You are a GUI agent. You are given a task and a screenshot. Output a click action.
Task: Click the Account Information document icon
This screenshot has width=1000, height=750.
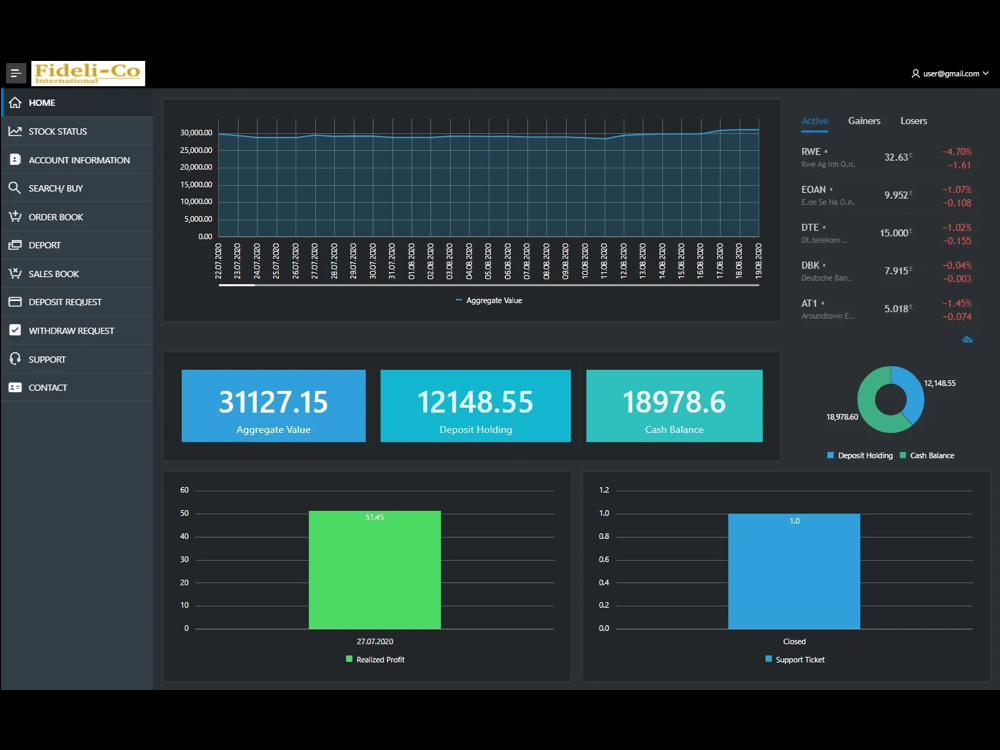pos(15,159)
